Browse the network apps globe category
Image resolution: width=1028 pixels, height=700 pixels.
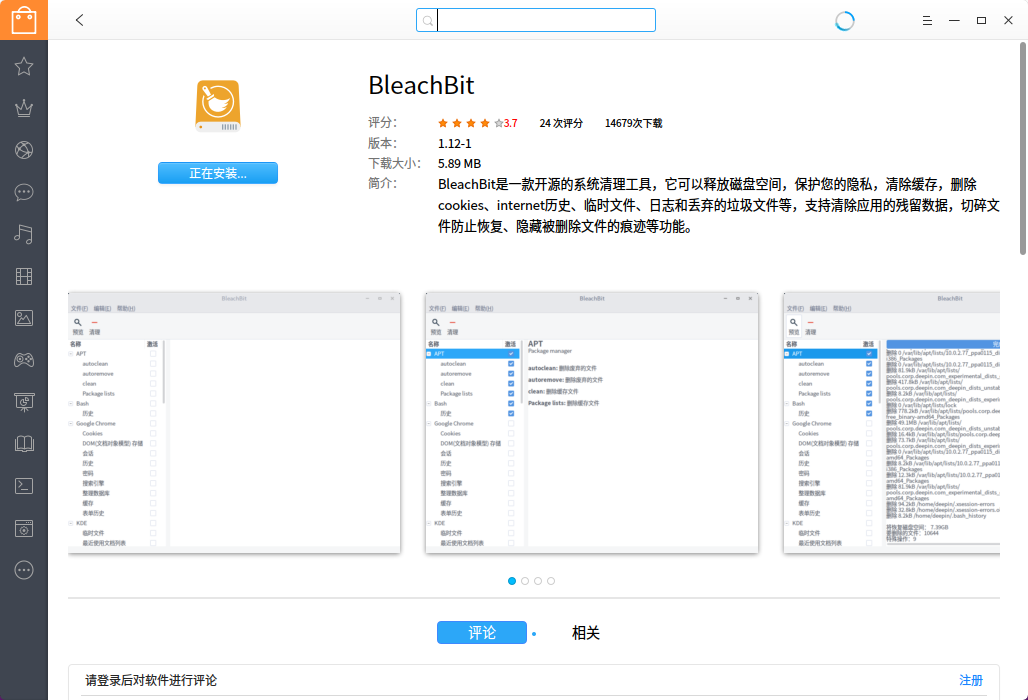point(24,150)
